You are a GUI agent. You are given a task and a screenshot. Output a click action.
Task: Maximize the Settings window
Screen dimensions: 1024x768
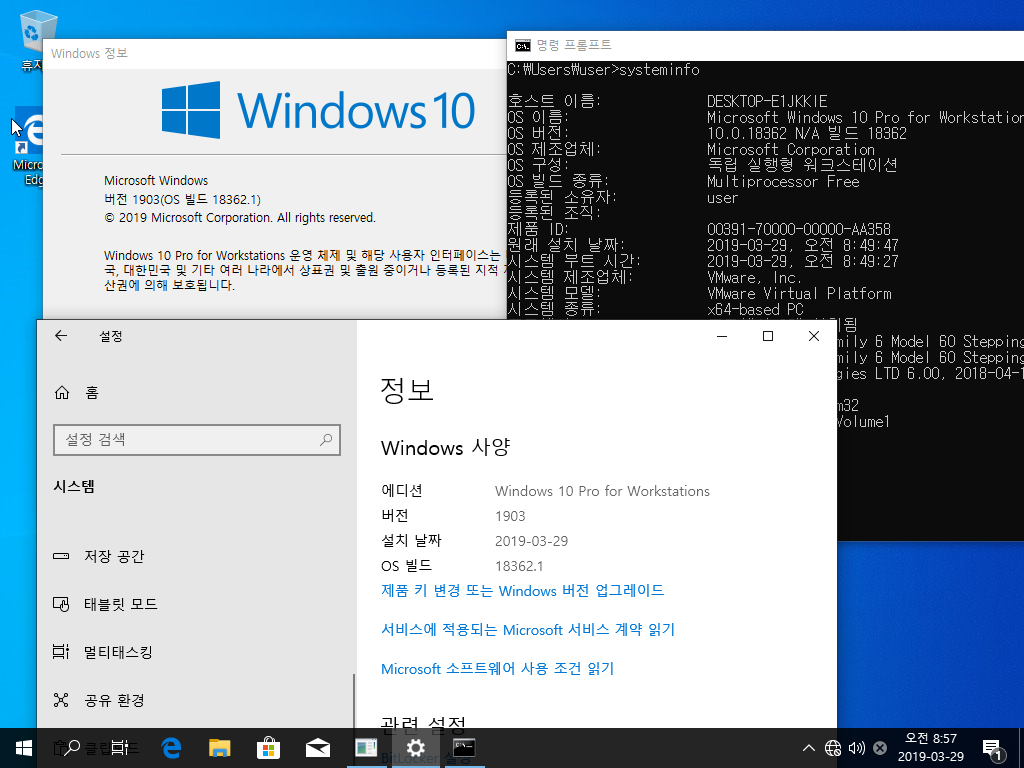pyautogui.click(x=768, y=336)
